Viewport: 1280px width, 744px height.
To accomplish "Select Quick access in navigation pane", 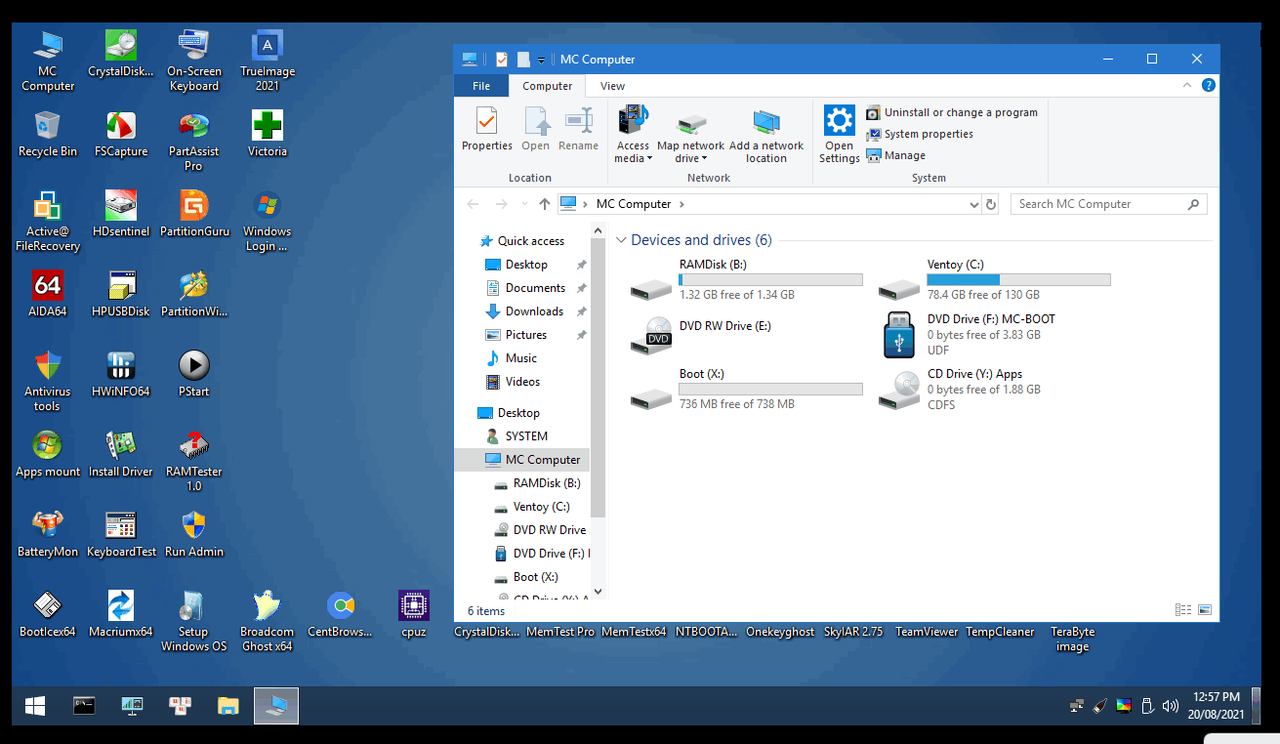I will (x=522, y=241).
